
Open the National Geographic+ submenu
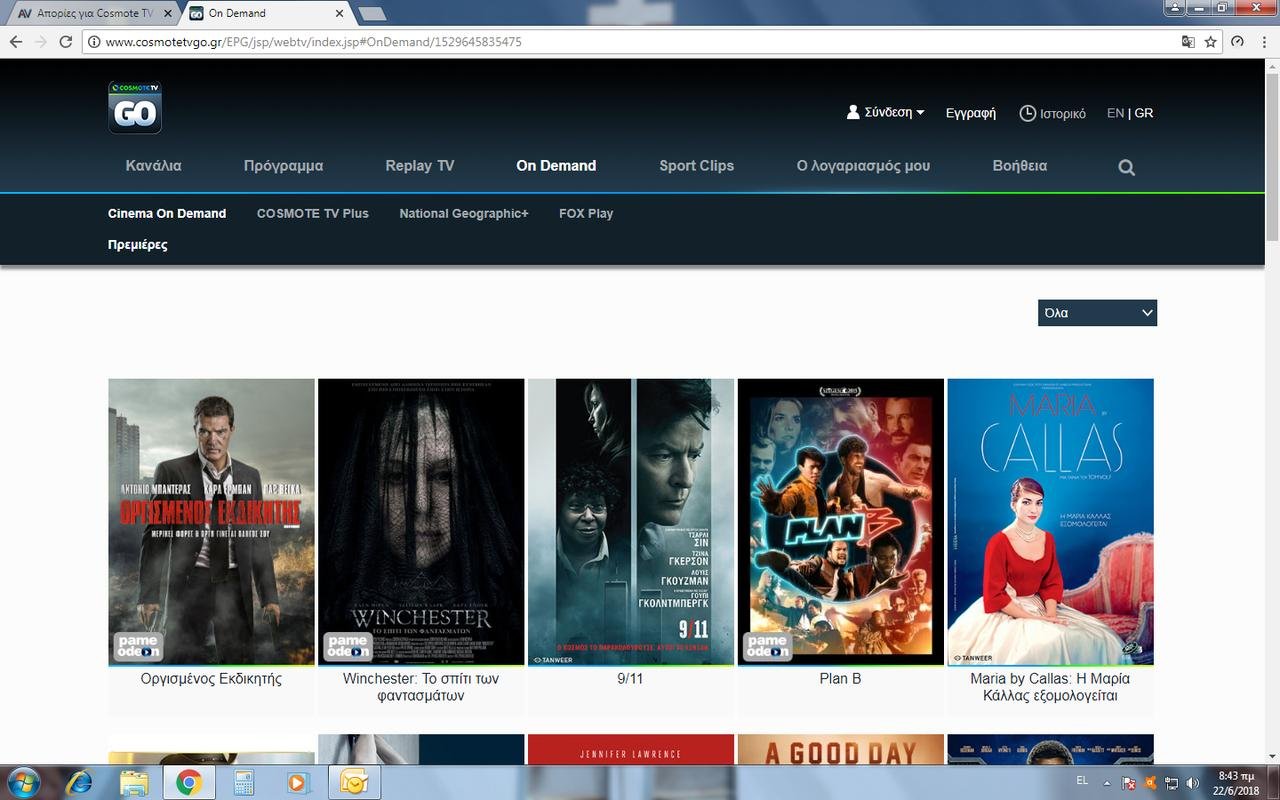464,213
